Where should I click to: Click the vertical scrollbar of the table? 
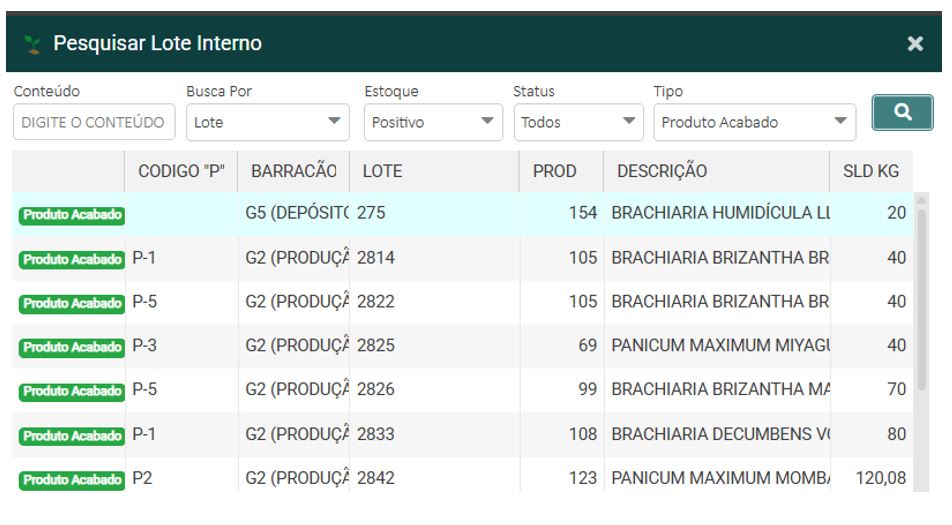pyautogui.click(x=922, y=300)
